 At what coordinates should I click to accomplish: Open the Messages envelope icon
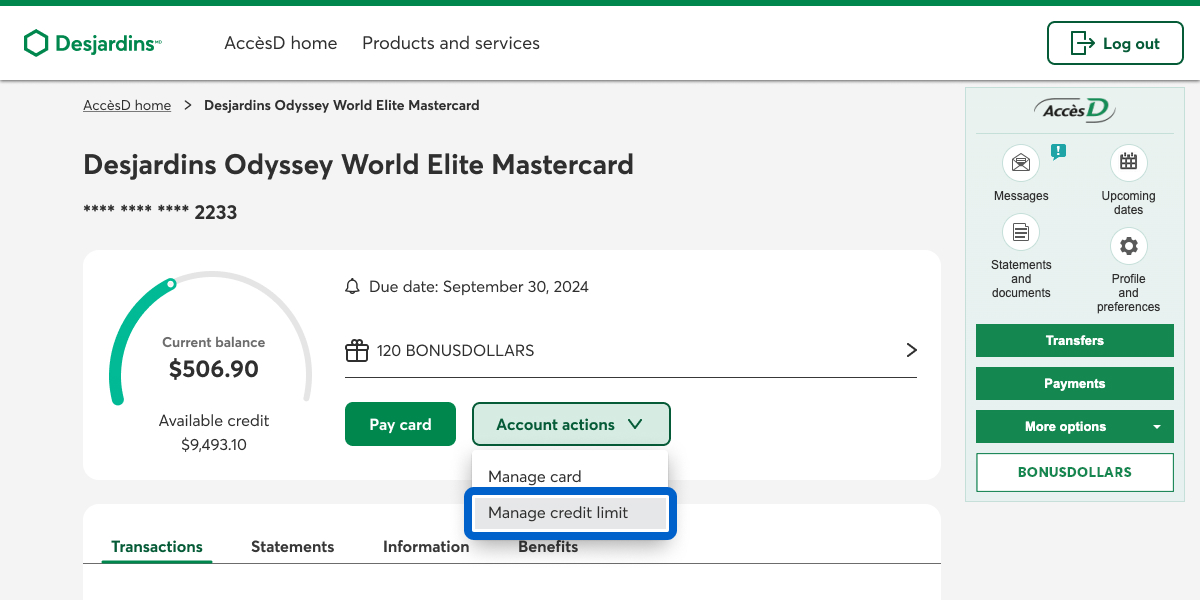point(1021,163)
